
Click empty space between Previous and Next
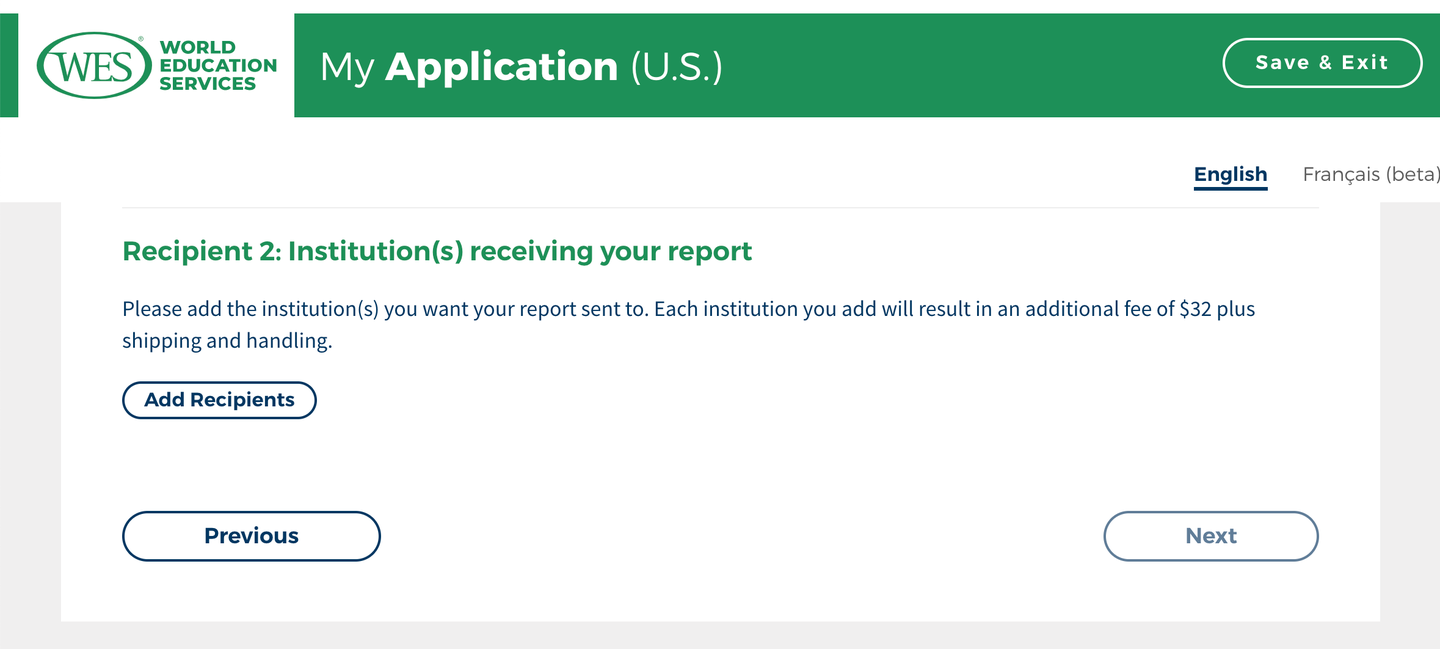tap(740, 536)
